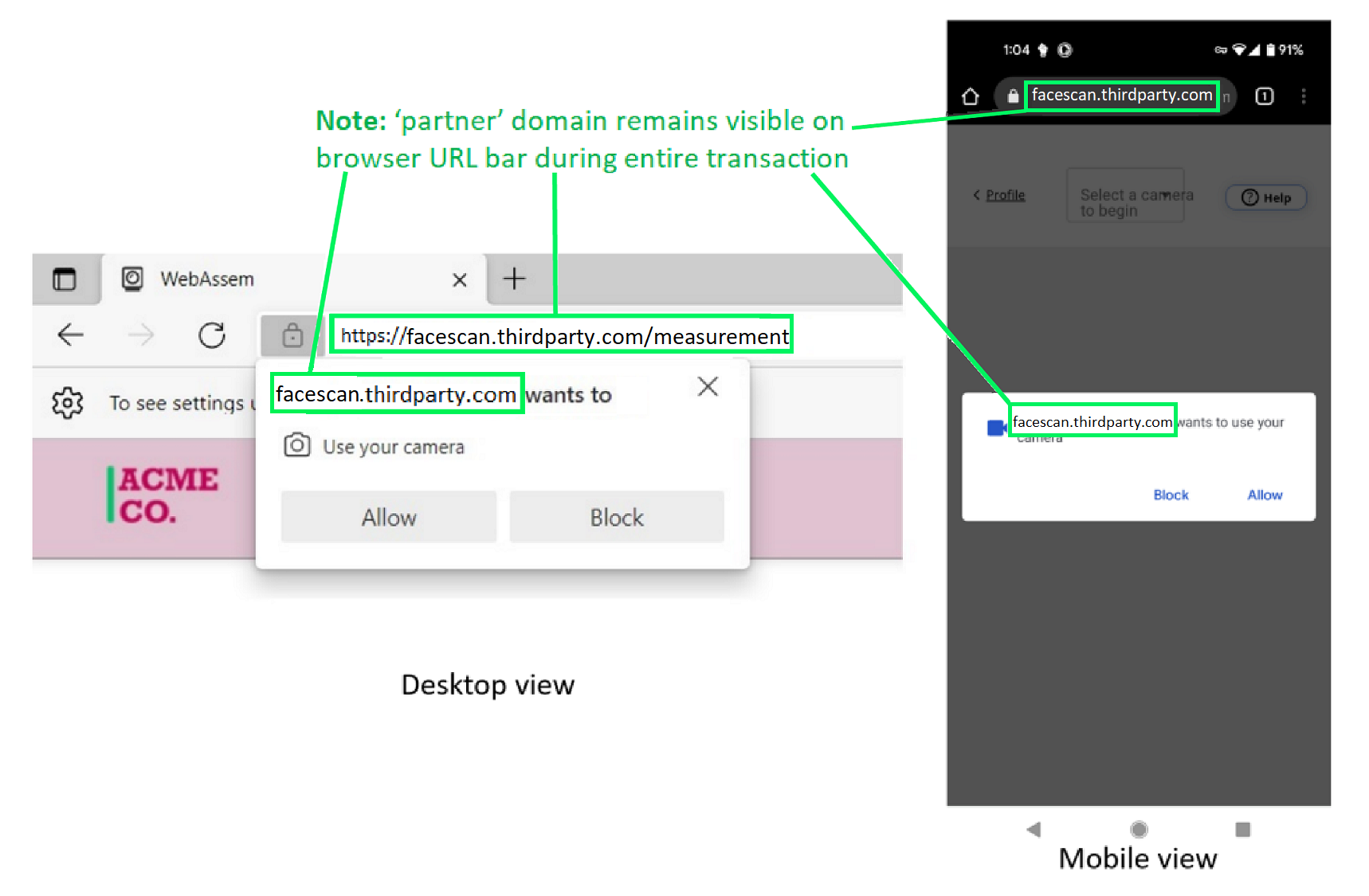Tap the Help button on mobile
Screen dimensions: 1369x896
(x=1266, y=198)
